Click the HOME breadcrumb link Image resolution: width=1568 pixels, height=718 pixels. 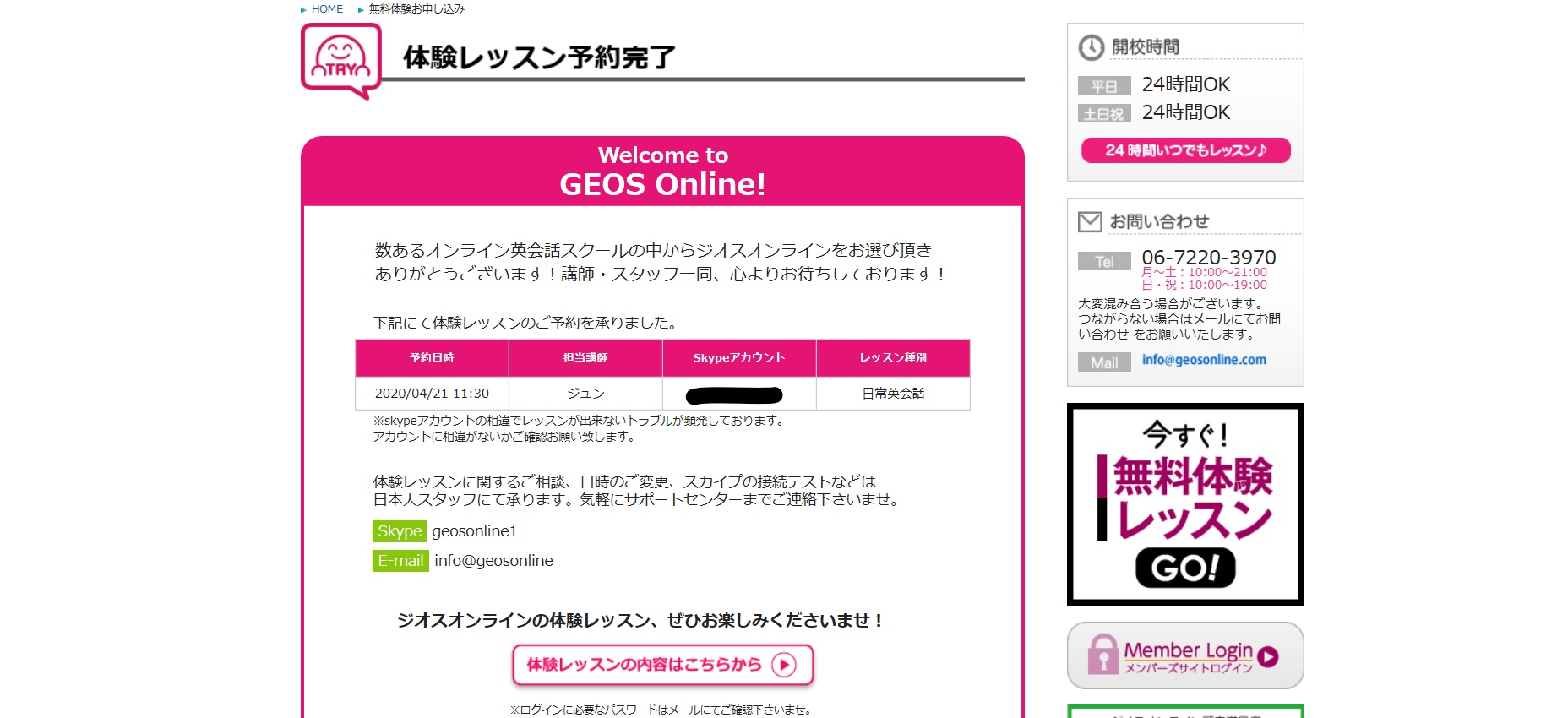[x=327, y=9]
